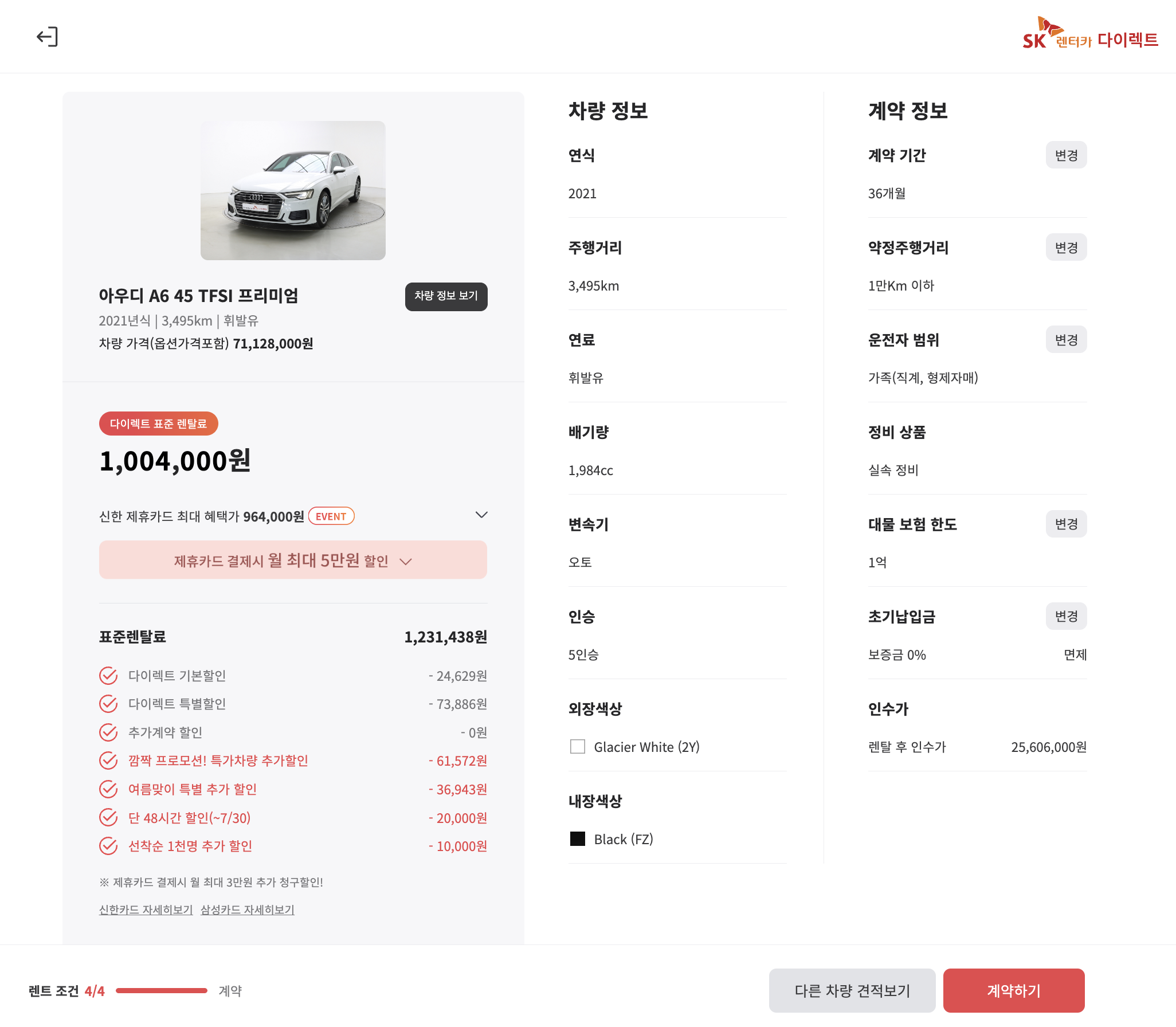Screen dimensions: 1176x1027
Task: Open the 차량 정보 보기 button
Action: (x=446, y=296)
